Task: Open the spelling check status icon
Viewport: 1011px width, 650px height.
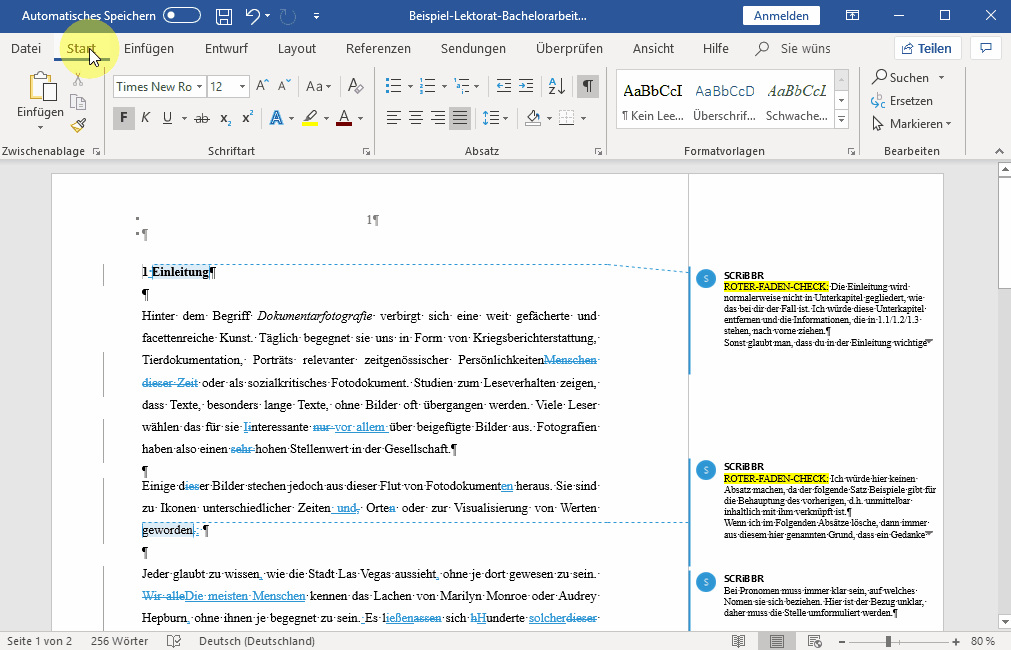Action: coord(173,641)
